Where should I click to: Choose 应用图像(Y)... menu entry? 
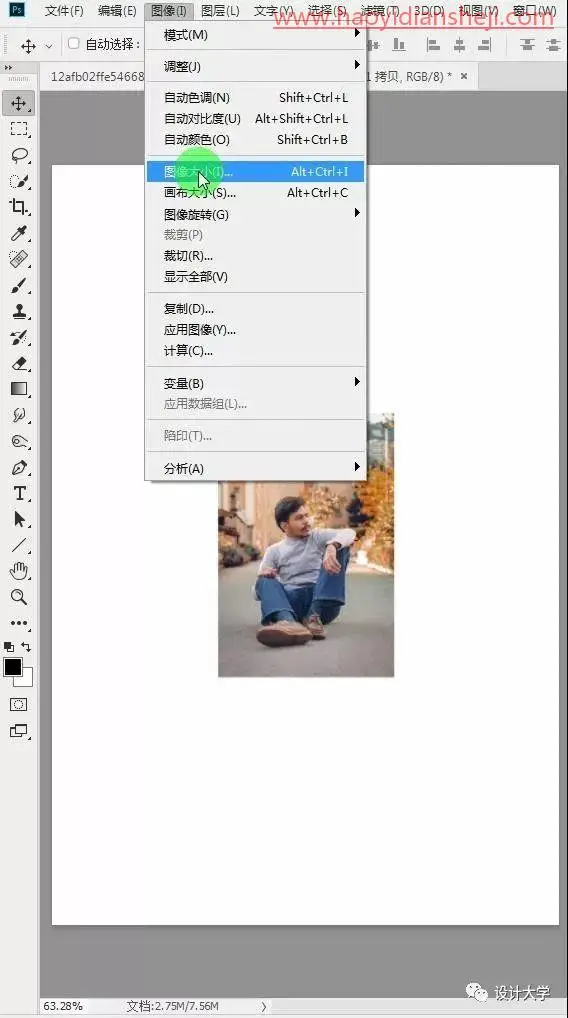(255, 329)
